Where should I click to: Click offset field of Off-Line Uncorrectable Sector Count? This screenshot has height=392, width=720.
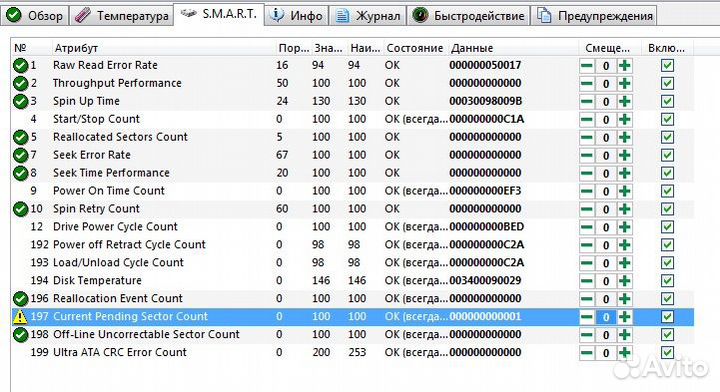point(606,335)
